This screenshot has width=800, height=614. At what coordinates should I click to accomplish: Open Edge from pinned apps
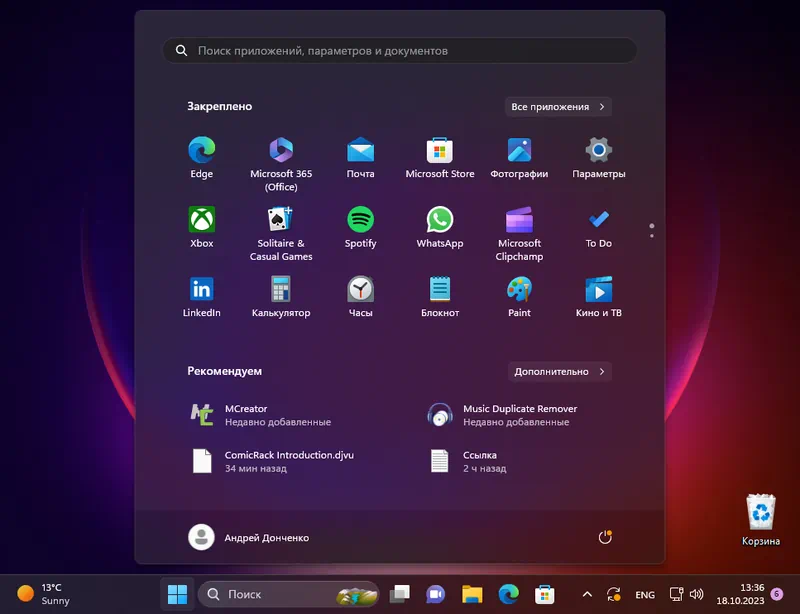point(202,158)
